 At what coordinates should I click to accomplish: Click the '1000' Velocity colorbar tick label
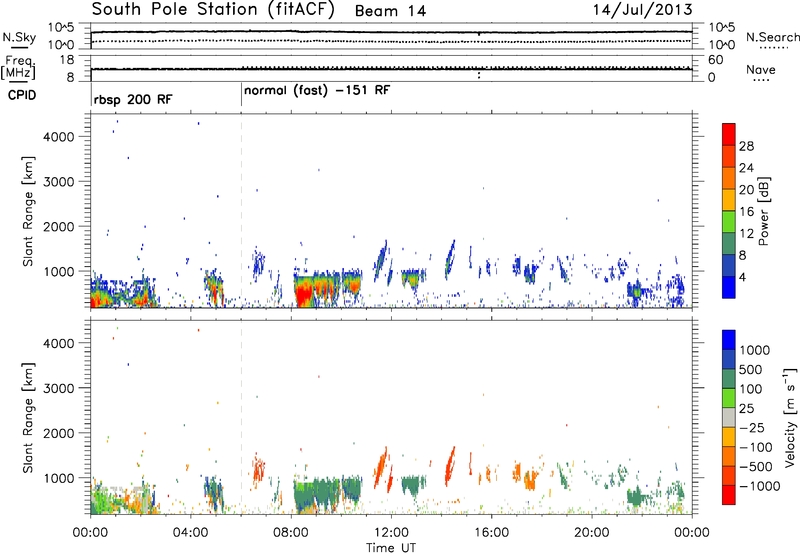[x=754, y=350]
